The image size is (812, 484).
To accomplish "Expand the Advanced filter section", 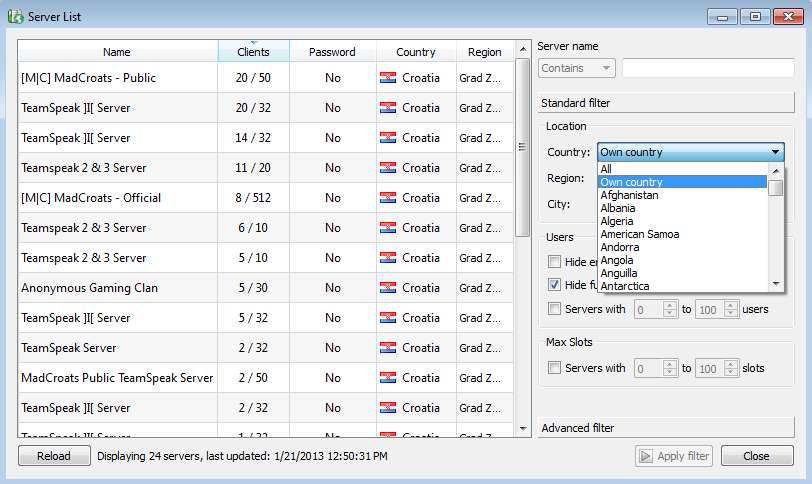I will 666,428.
